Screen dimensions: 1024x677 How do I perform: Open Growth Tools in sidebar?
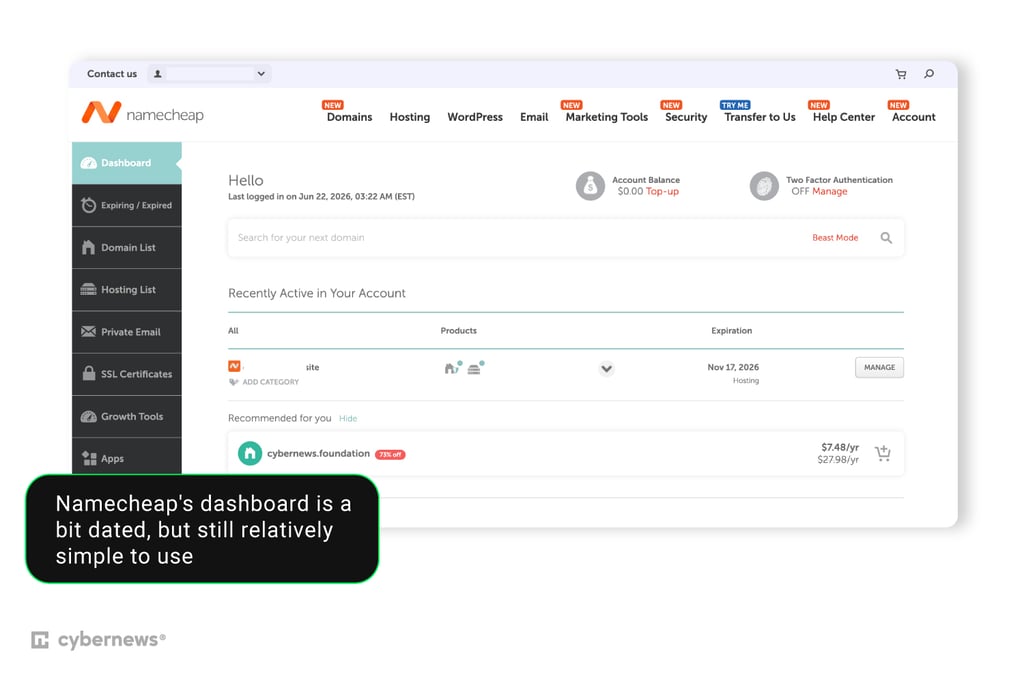[127, 417]
